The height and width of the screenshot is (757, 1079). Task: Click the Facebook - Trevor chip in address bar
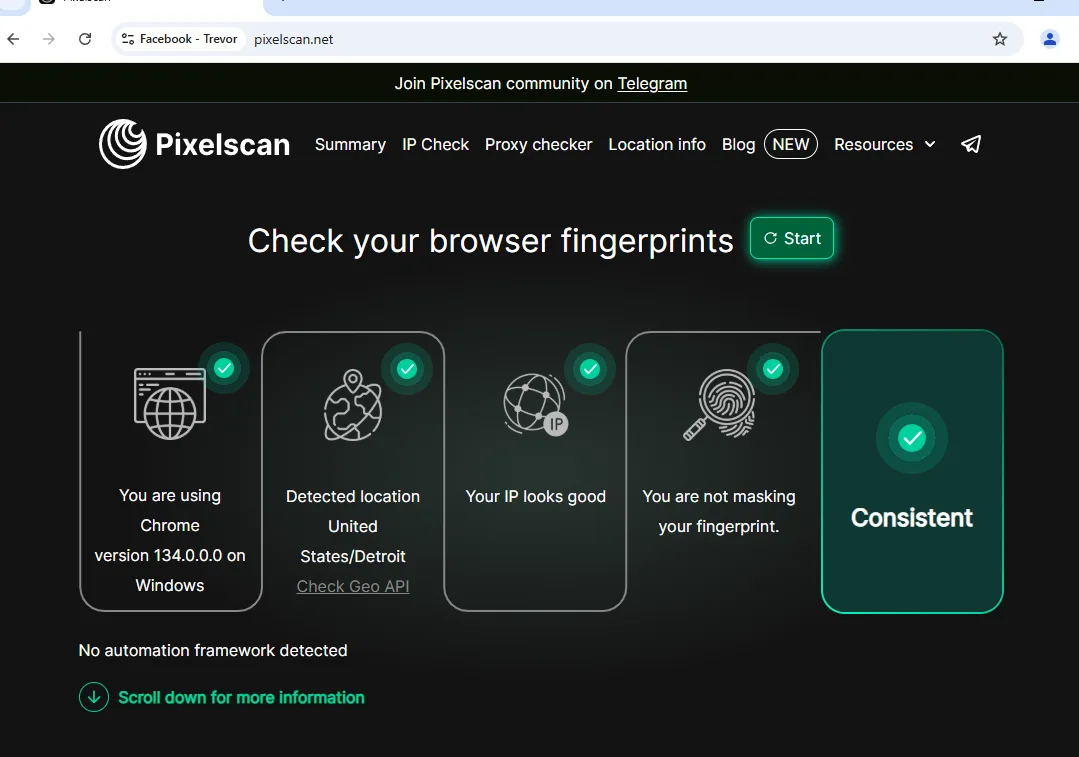tap(181, 39)
